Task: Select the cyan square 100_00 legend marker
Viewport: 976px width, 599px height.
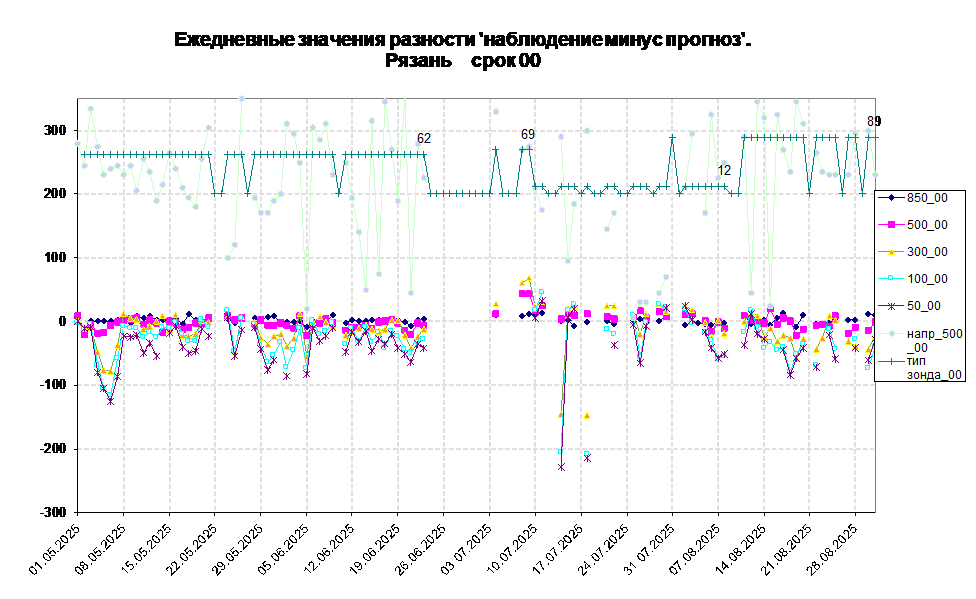Action: (x=890, y=279)
